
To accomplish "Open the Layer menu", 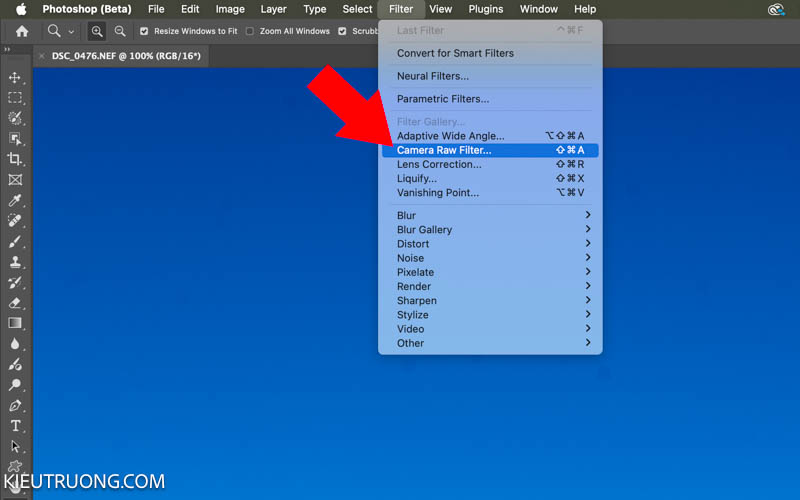I will 273,9.
